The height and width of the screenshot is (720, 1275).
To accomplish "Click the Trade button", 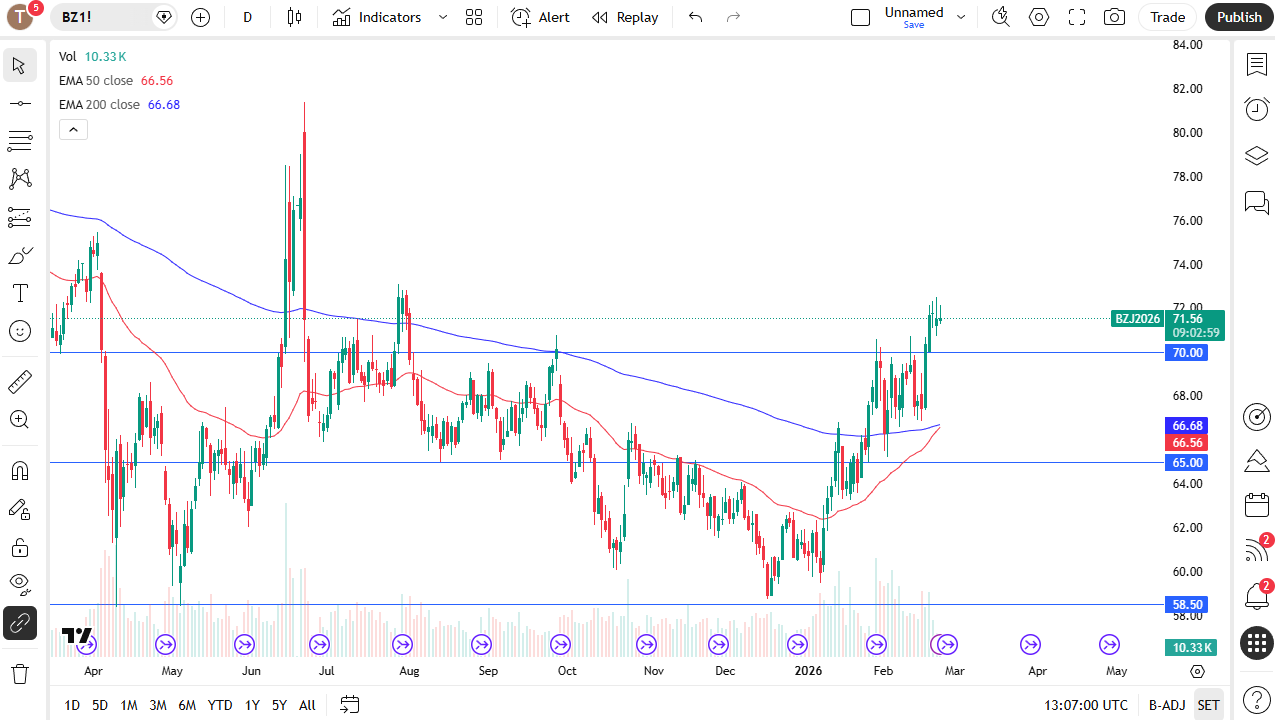I will [1167, 17].
